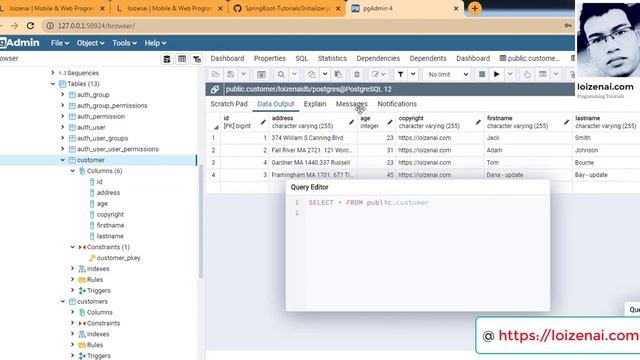Open the File menu
Viewport: 640px width, 360px height.
pos(60,43)
